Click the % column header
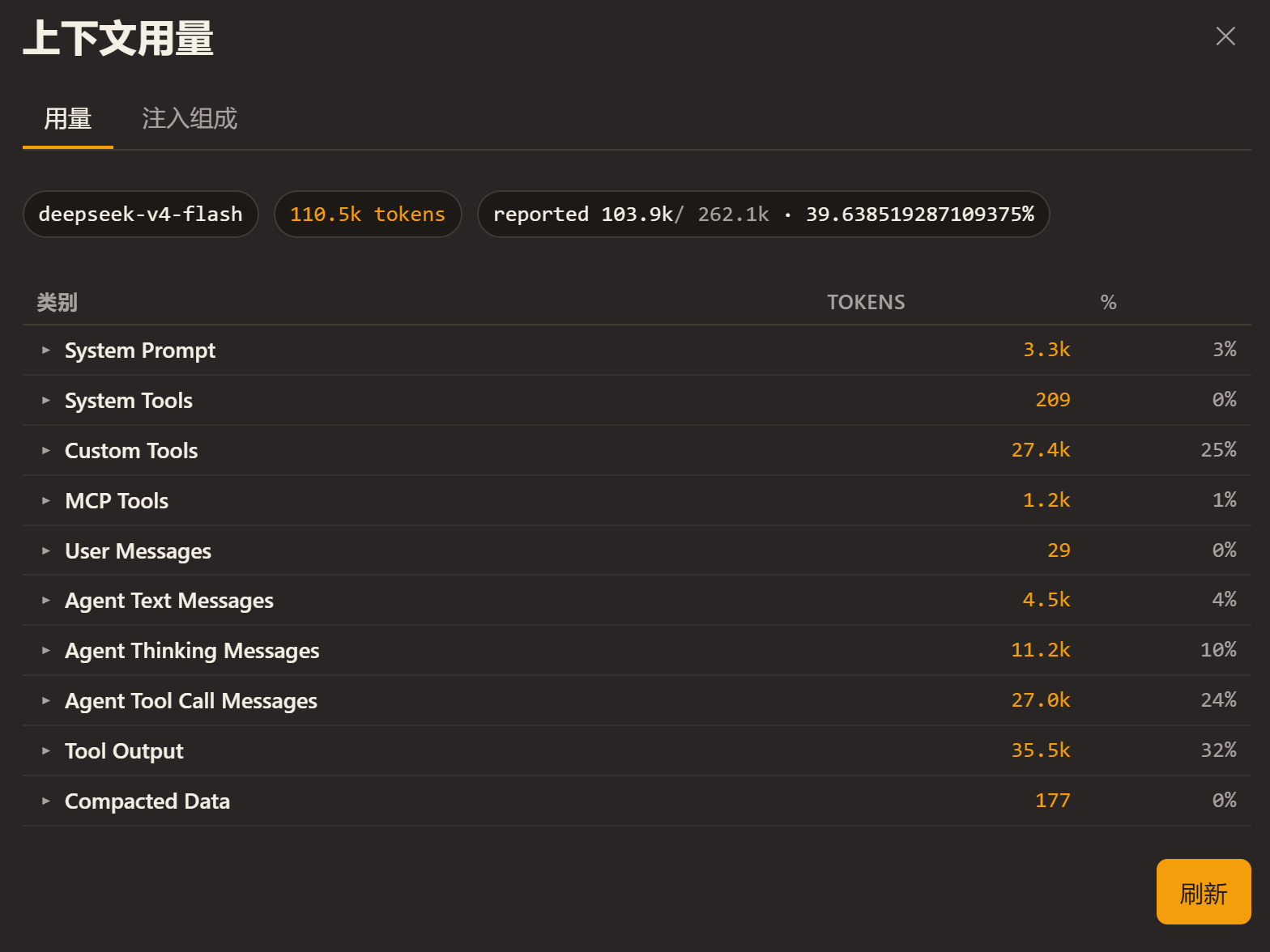Image resolution: width=1270 pixels, height=952 pixels. pyautogui.click(x=1108, y=302)
